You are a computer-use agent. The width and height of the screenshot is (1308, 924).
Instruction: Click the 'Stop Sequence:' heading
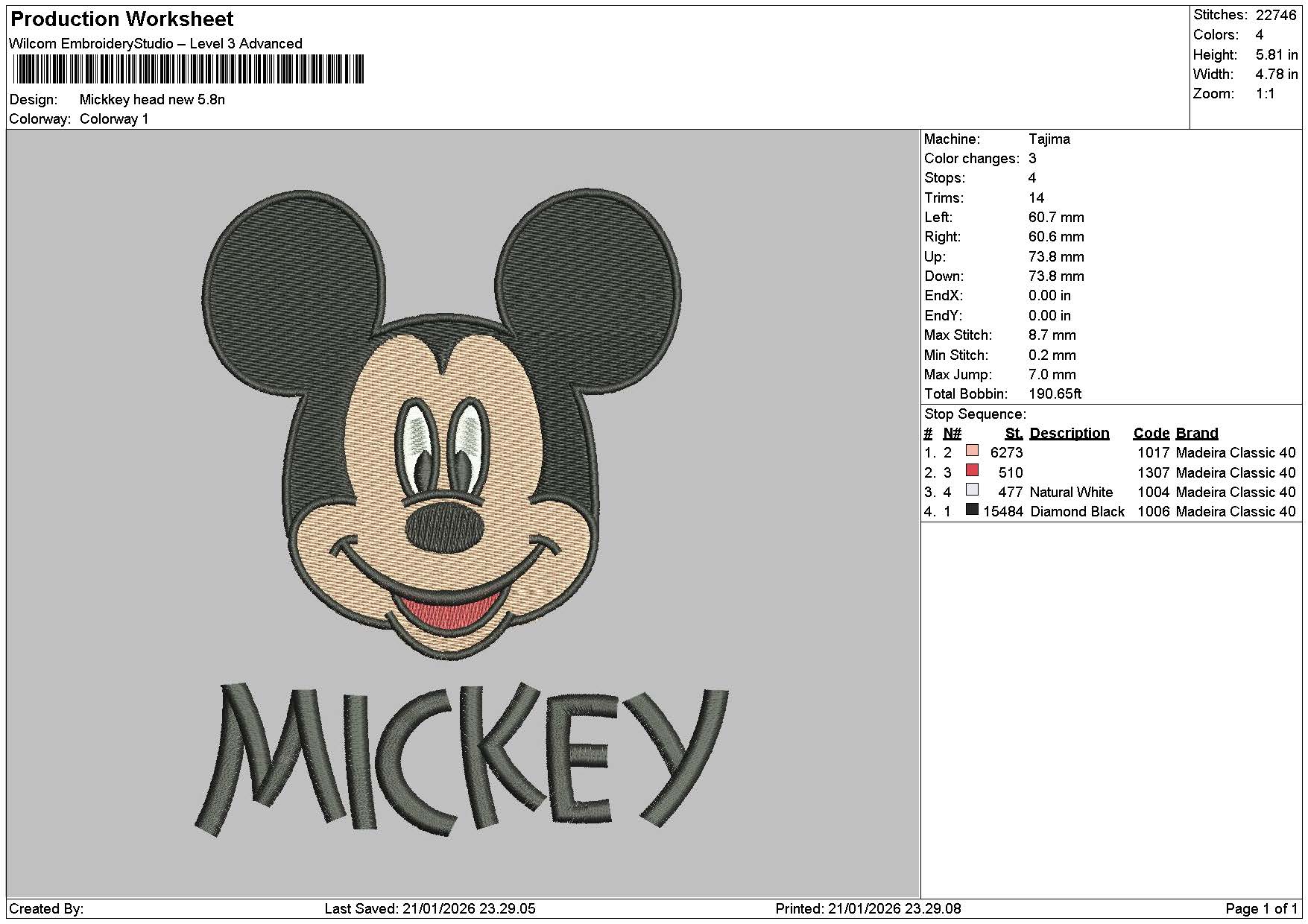click(975, 414)
